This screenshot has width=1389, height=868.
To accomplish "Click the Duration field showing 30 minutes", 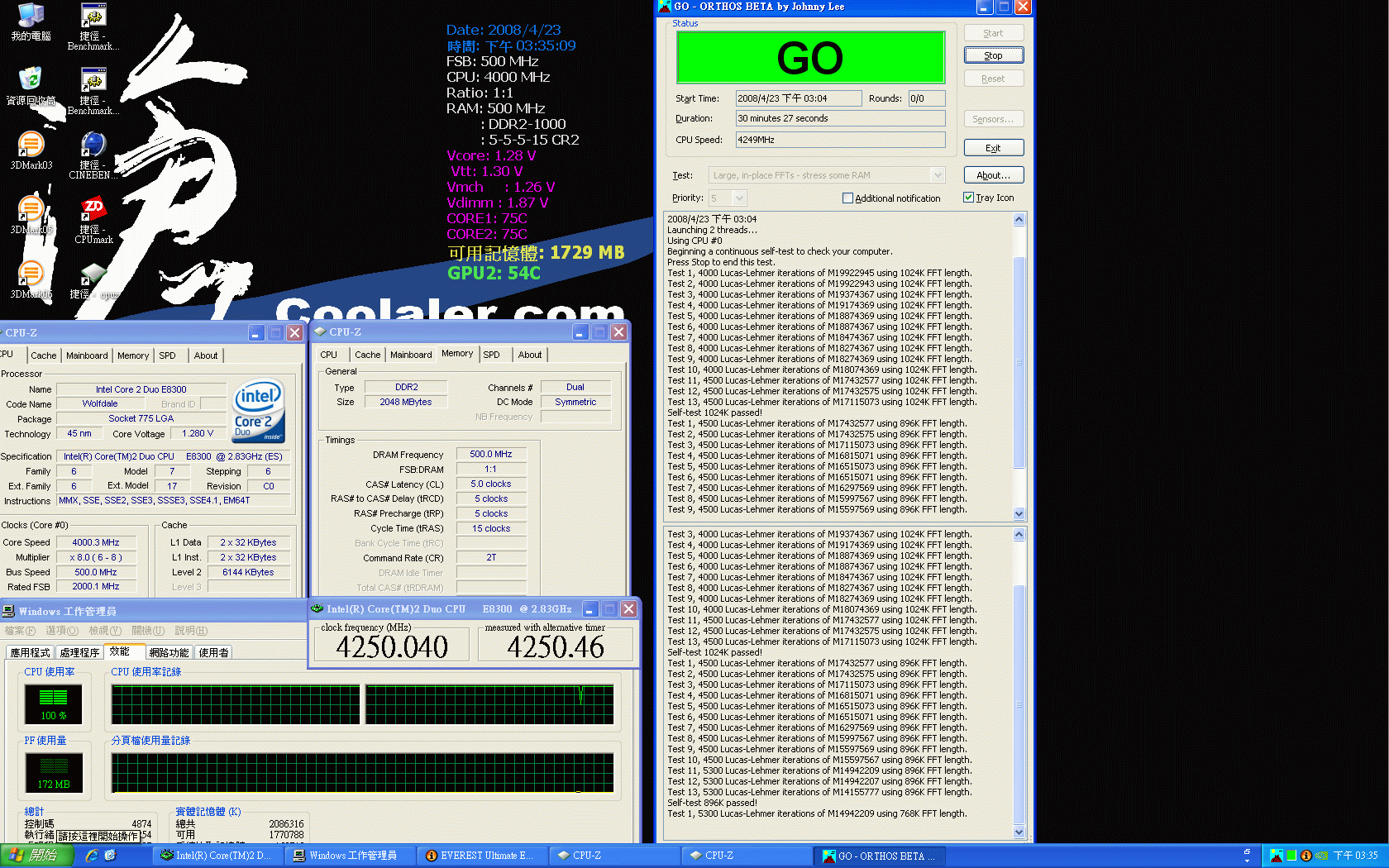I will coord(841,118).
